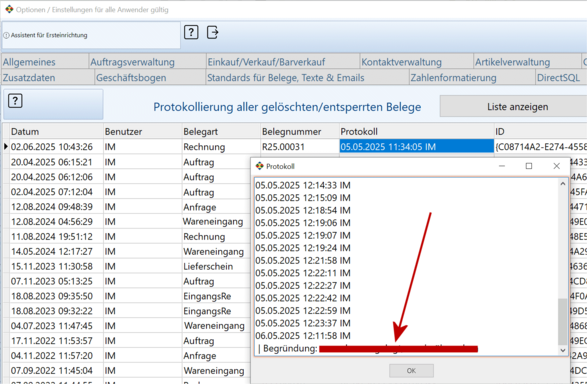
Task: Click log entry 05.05.2025 12:14:33 IM
Action: tap(303, 185)
